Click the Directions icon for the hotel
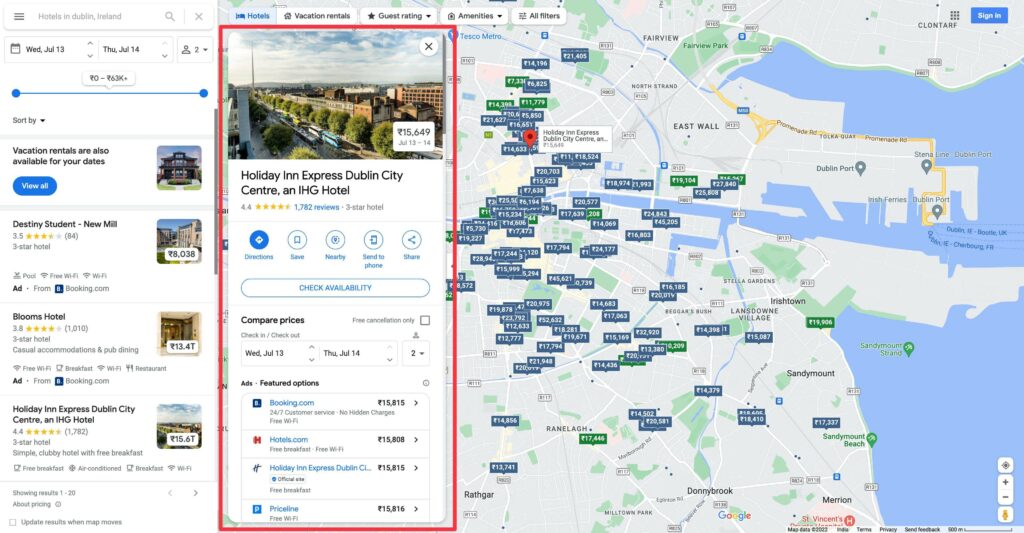 coord(258,240)
